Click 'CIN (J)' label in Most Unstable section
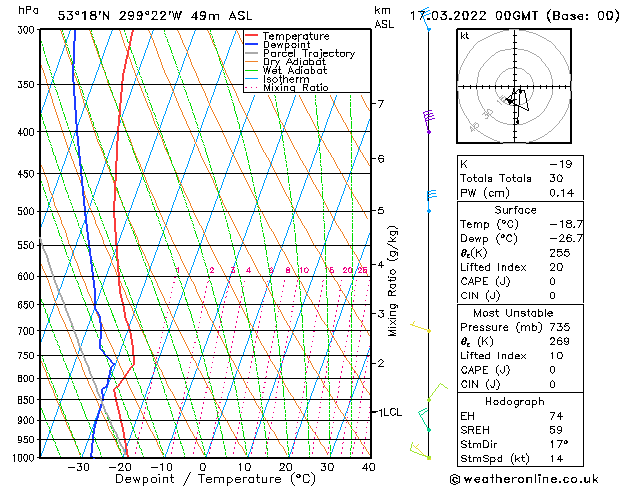Viewport: 629px width, 486px height. [x=480, y=384]
